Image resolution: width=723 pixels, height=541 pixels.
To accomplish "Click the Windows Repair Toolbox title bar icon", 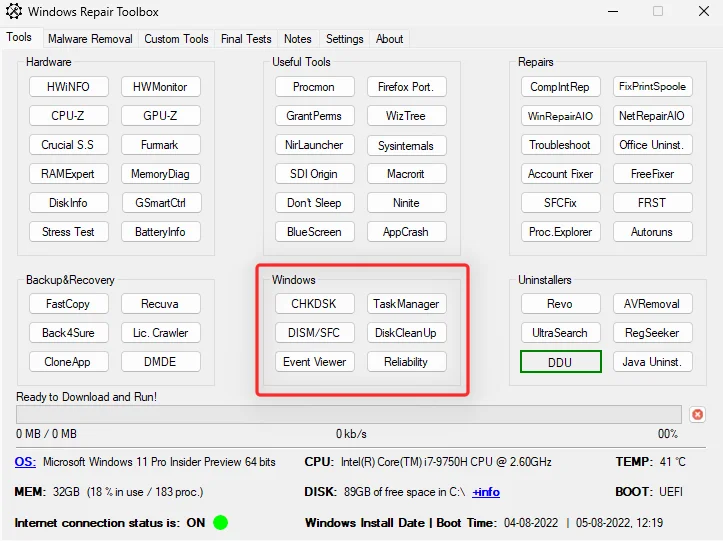I will click(x=13, y=12).
